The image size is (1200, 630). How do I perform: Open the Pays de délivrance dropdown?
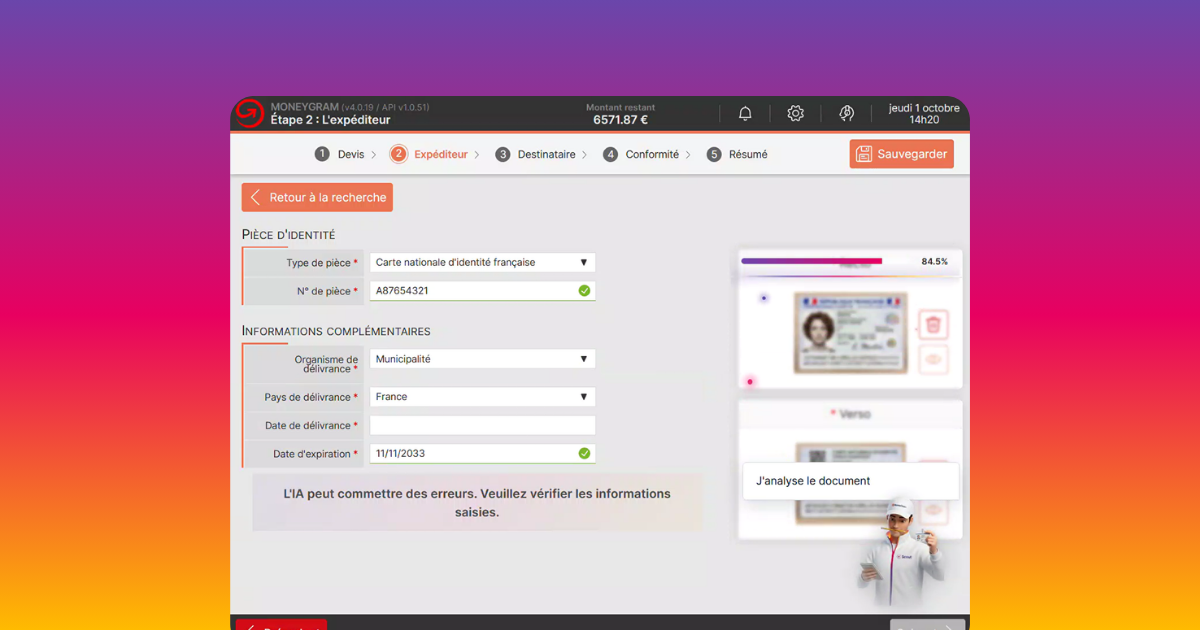pos(483,397)
